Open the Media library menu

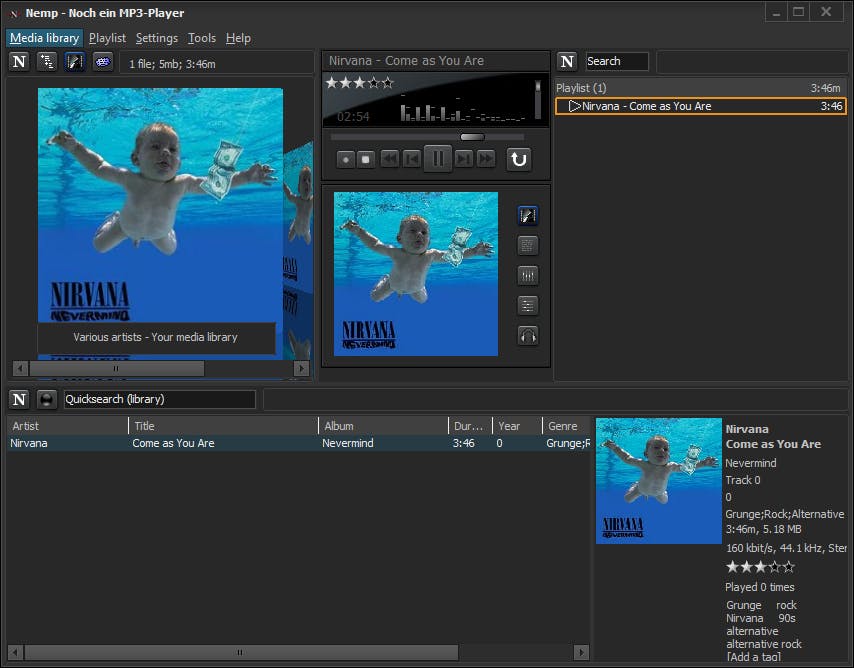[44, 38]
